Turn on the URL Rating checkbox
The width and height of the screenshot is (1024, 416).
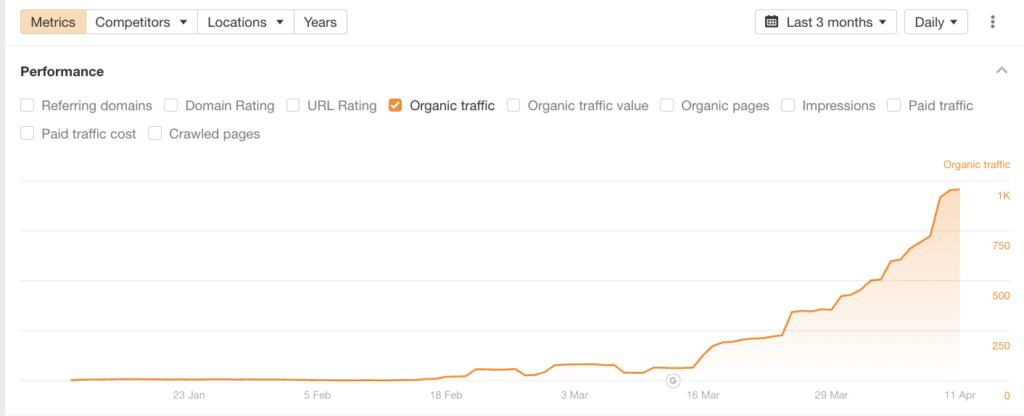coord(293,105)
